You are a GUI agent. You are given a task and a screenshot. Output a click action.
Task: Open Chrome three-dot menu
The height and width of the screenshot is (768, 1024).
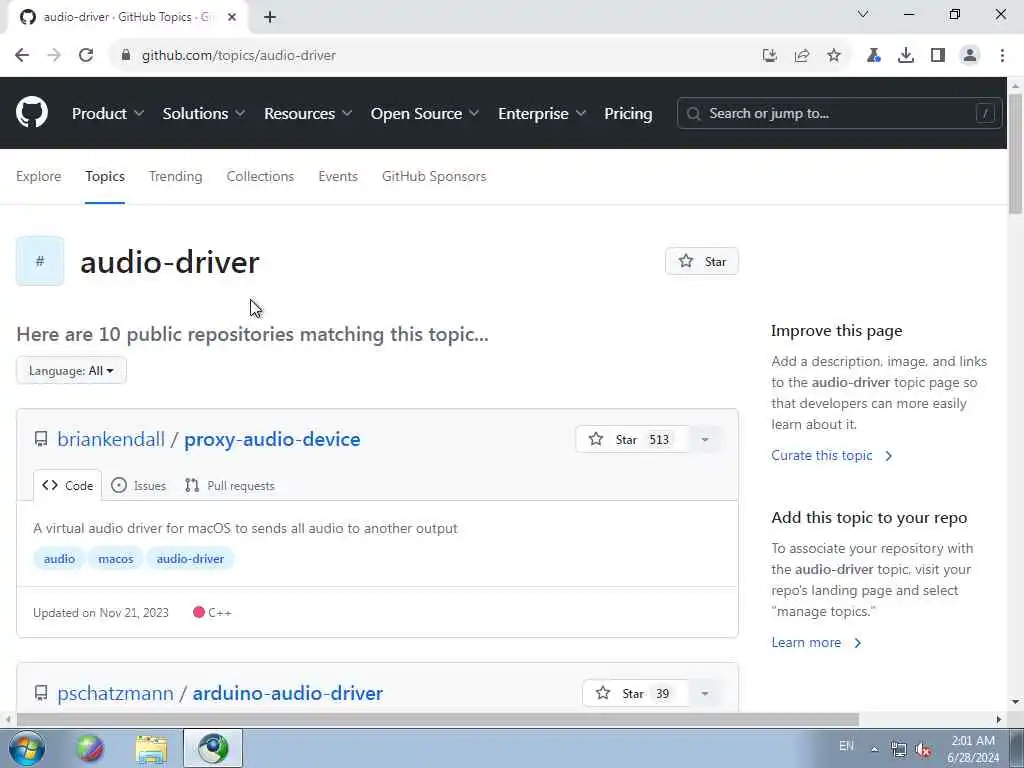point(1002,56)
